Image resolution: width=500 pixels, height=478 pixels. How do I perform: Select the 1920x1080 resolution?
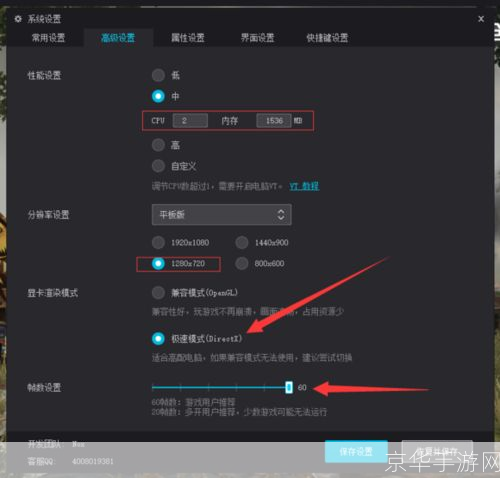(x=158, y=242)
